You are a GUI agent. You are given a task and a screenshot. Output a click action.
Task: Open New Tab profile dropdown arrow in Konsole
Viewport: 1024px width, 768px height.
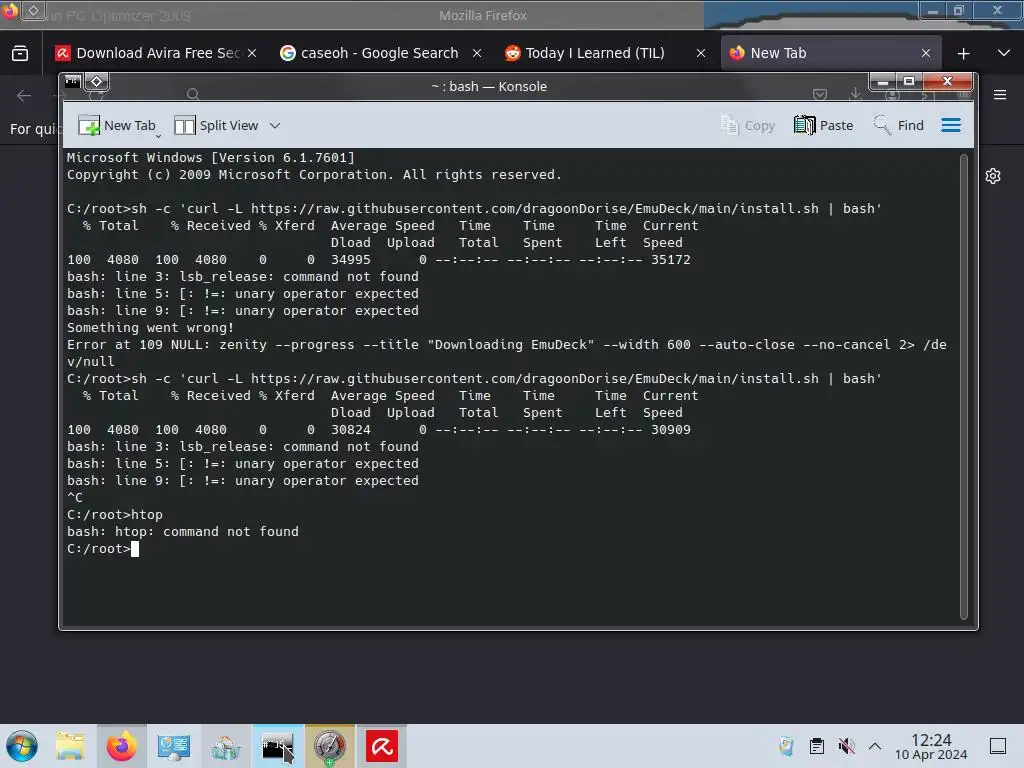point(159,135)
